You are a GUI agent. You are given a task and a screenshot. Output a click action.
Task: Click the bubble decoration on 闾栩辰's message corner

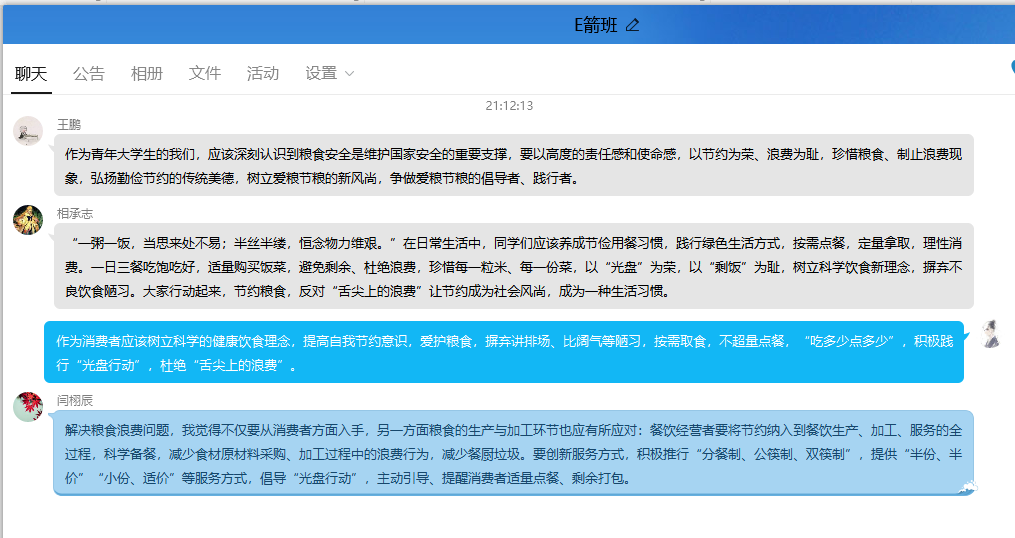pos(967,487)
